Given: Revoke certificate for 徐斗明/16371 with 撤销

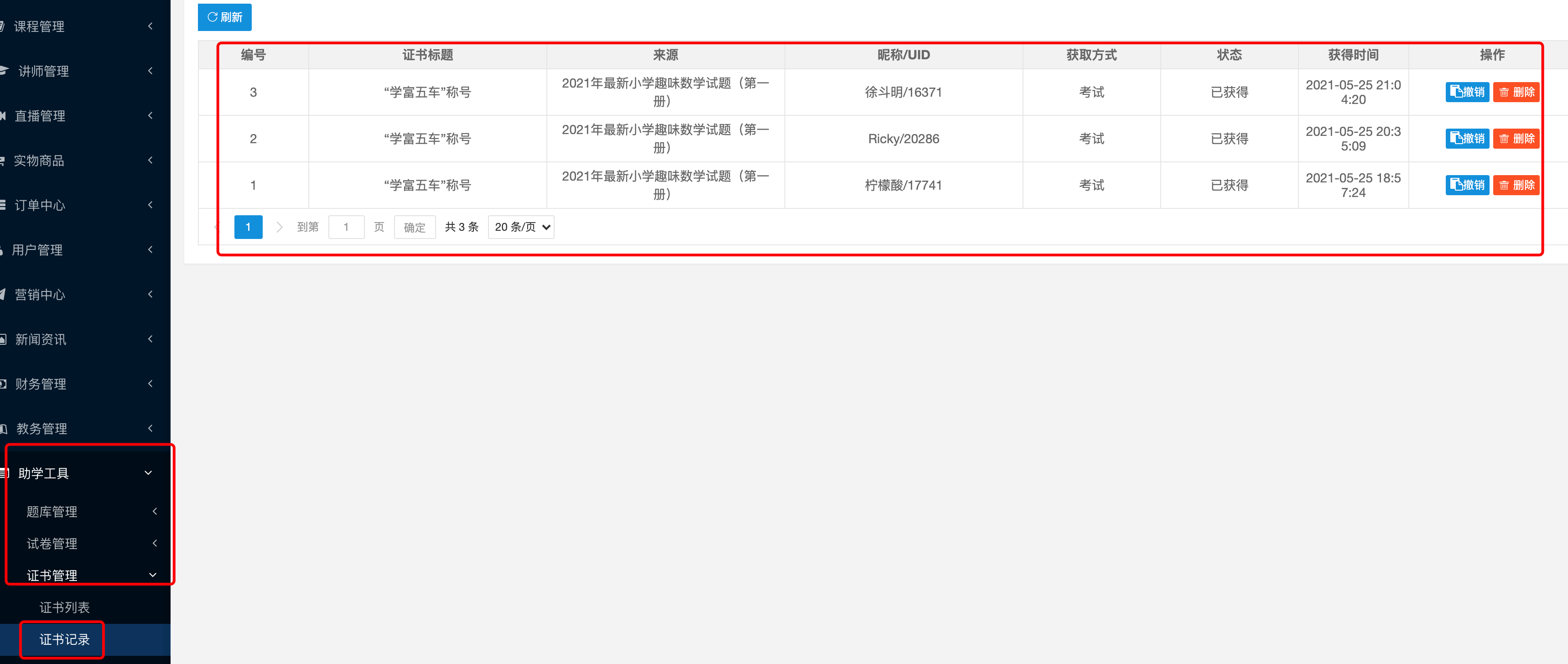Looking at the screenshot, I should click(x=1467, y=92).
